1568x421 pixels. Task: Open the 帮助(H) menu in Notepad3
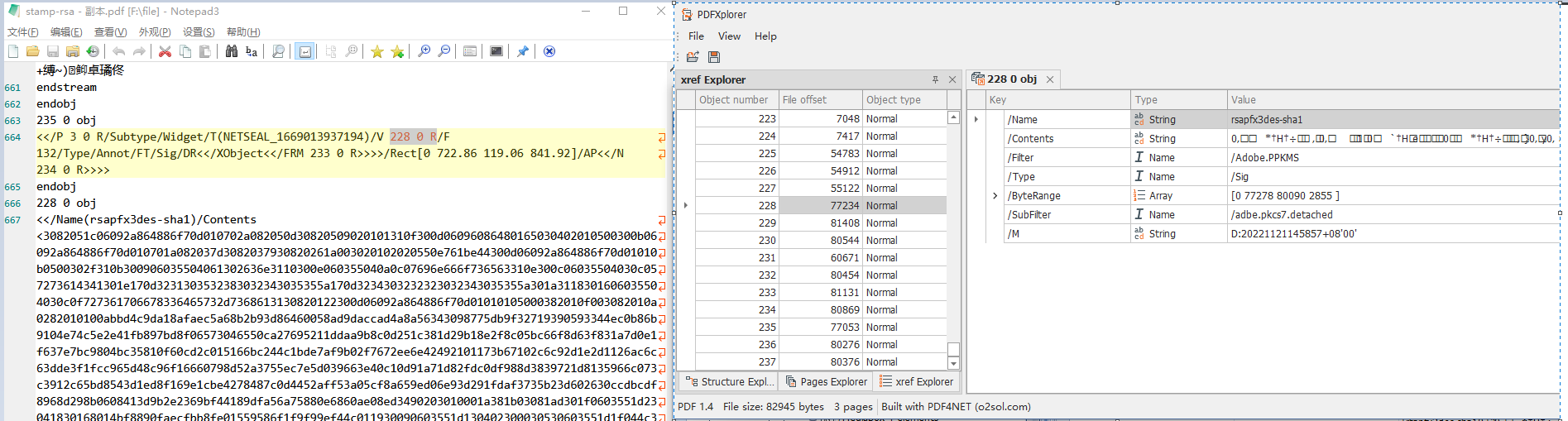pyautogui.click(x=243, y=32)
